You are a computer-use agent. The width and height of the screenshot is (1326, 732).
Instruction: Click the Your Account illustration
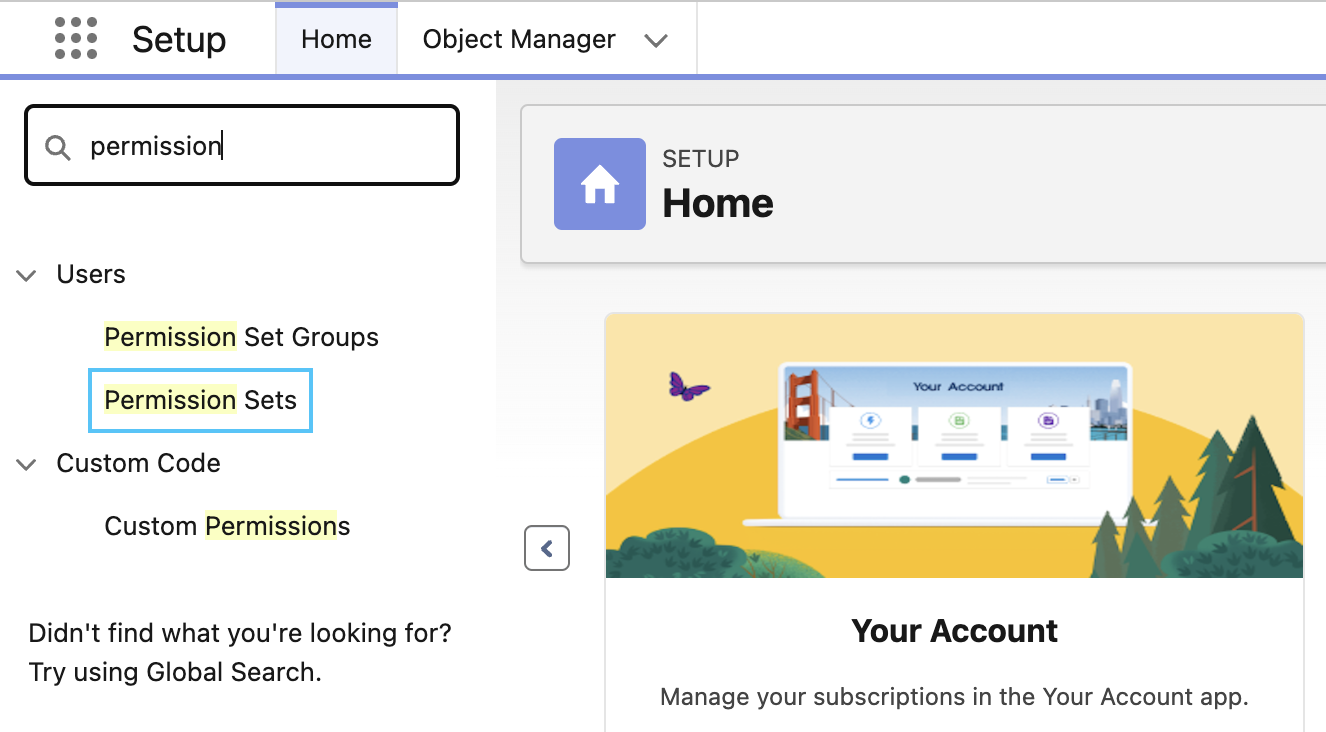[954, 445]
